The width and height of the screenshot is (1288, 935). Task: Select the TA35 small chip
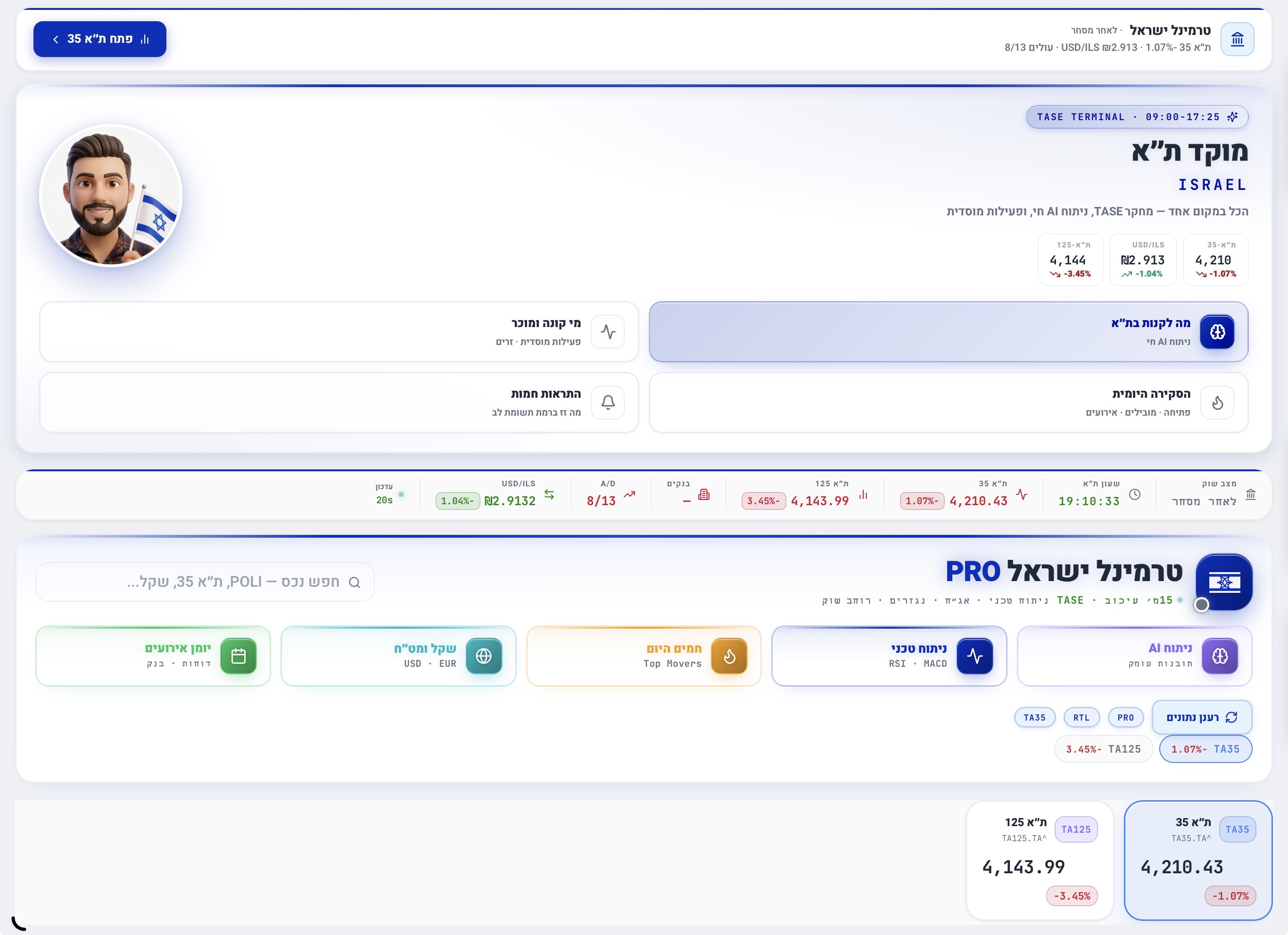tap(1035, 718)
